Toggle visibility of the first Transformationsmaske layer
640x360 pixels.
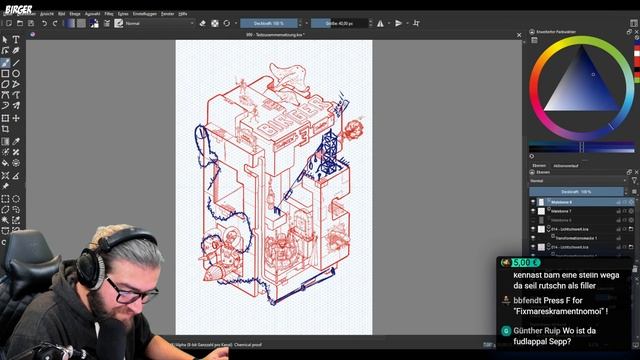tap(533, 238)
